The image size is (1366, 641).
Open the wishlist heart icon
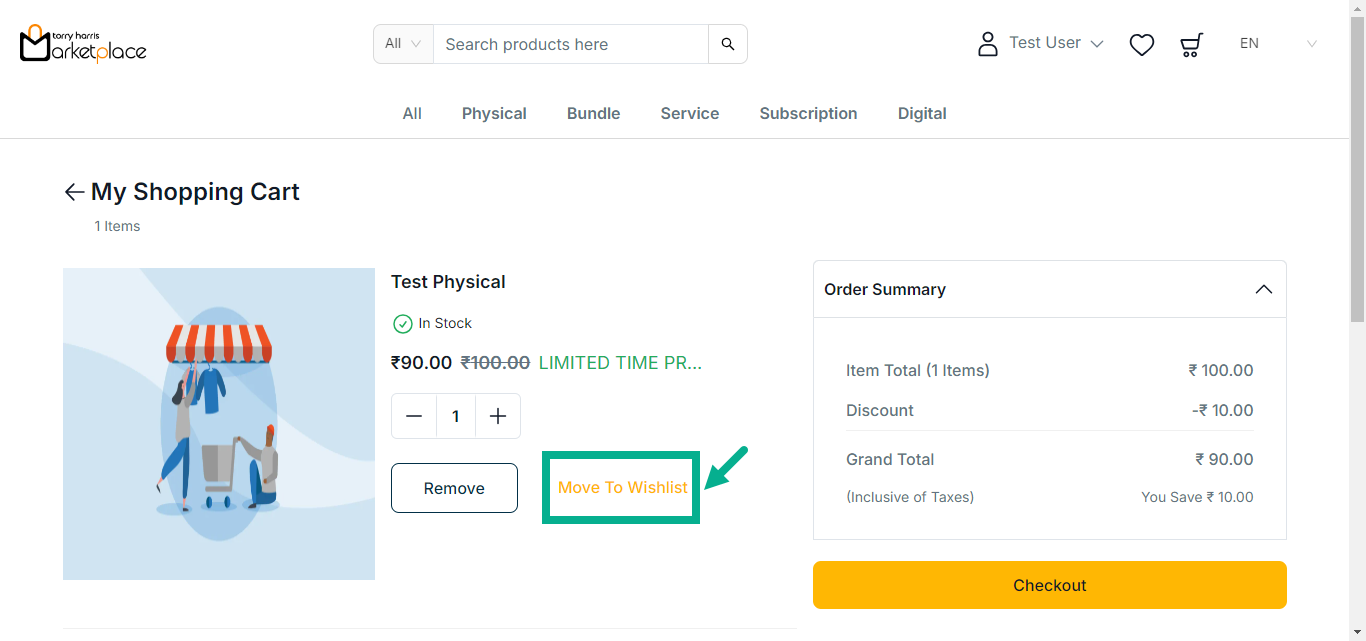(1142, 44)
